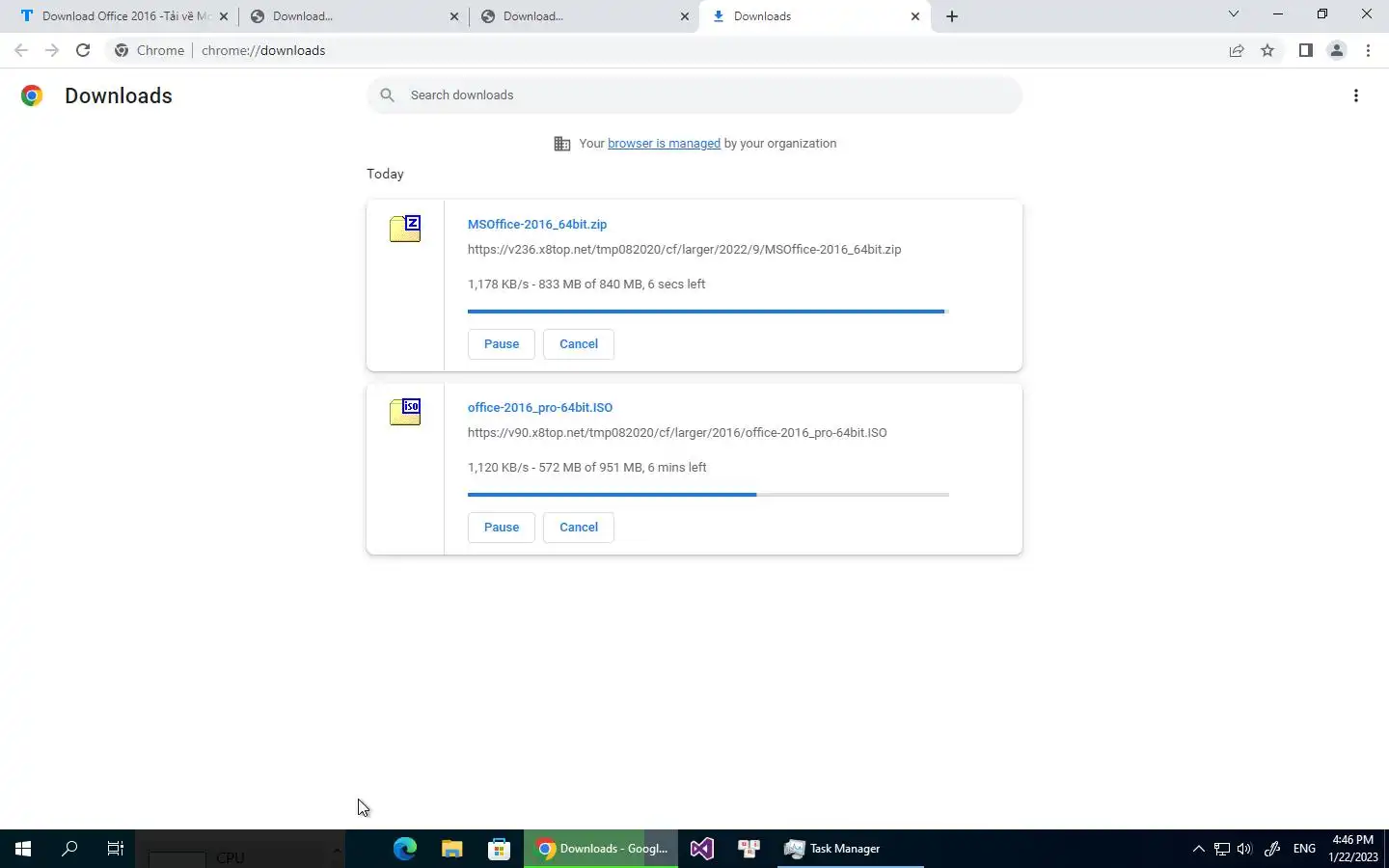The image size is (1389, 868).
Task: Click the MSOffice zip source URL
Action: pyautogui.click(x=685, y=249)
